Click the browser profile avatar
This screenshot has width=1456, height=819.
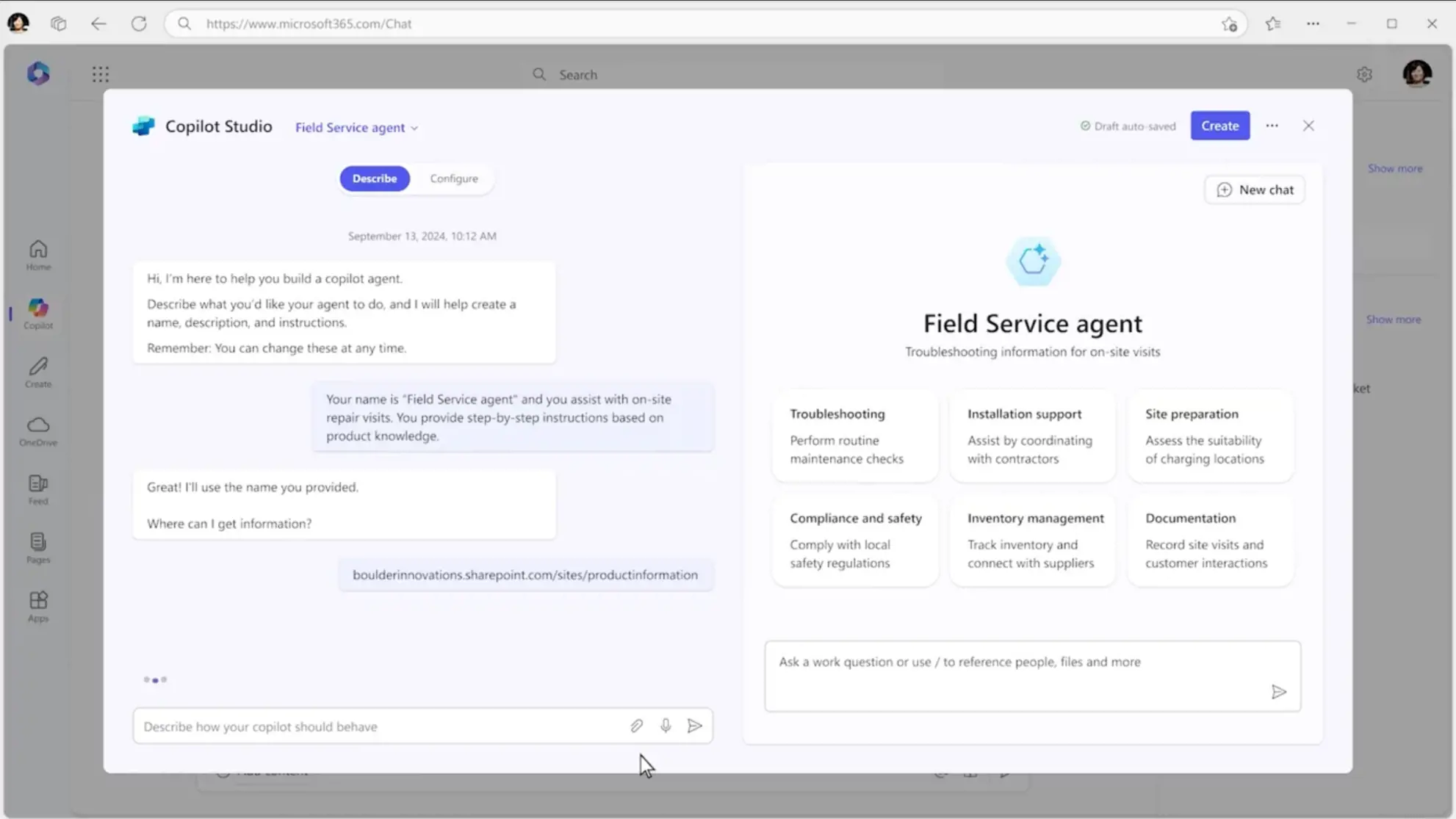coord(18,23)
